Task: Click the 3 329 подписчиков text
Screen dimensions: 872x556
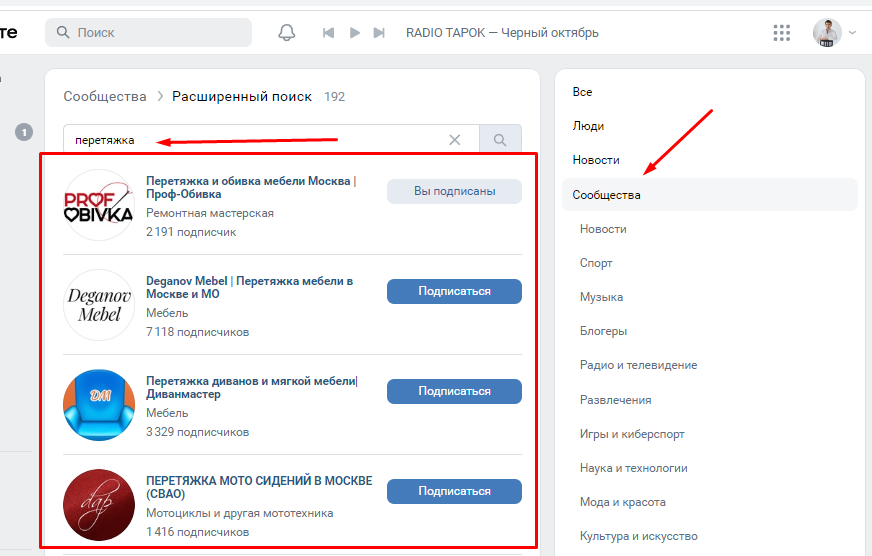Action: [197, 432]
